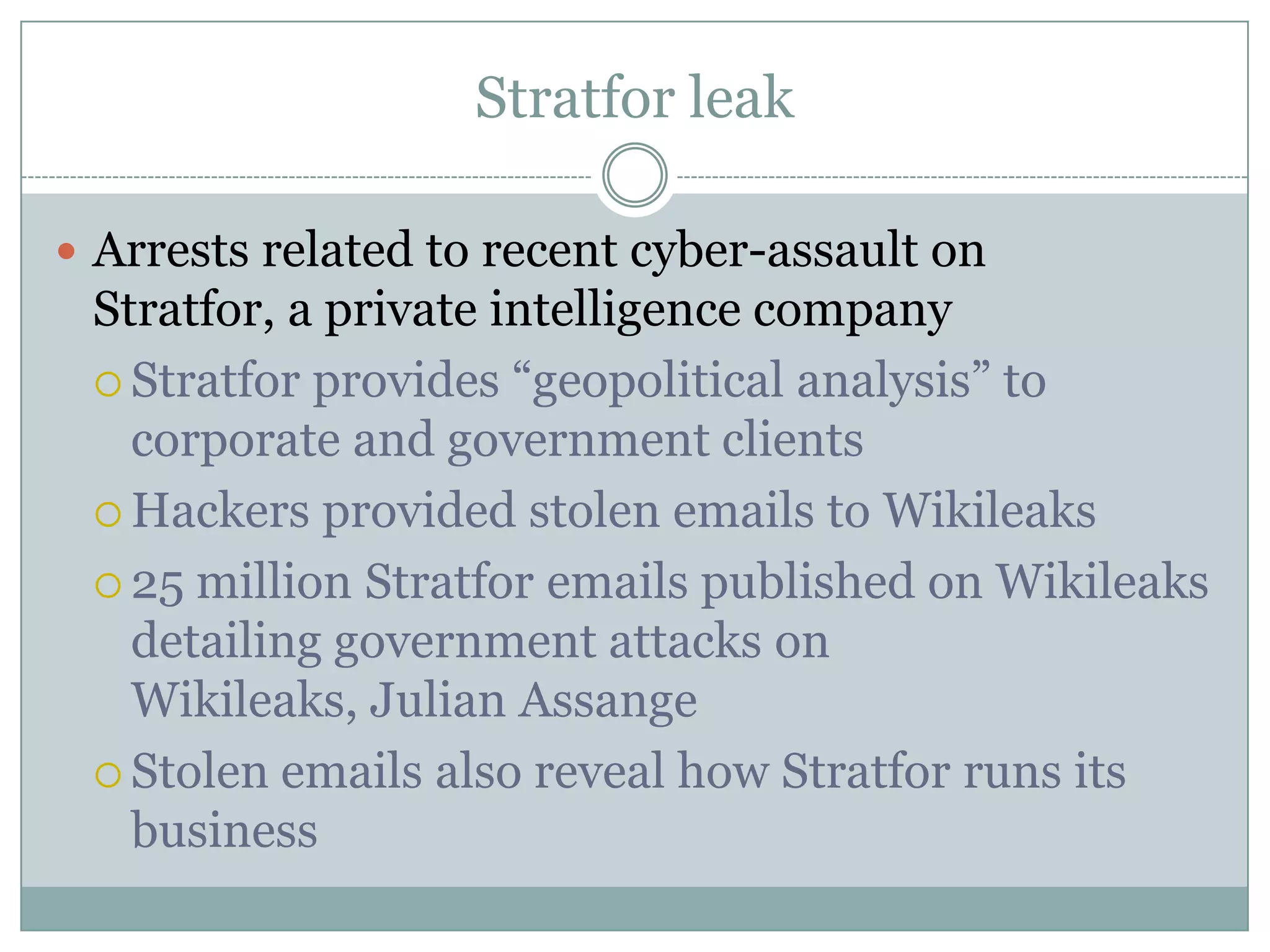Click the line "Stolen emails also reveal how Stratfor runs its"
Image resolution: width=1270 pixels, height=952 pixels.
628,771
